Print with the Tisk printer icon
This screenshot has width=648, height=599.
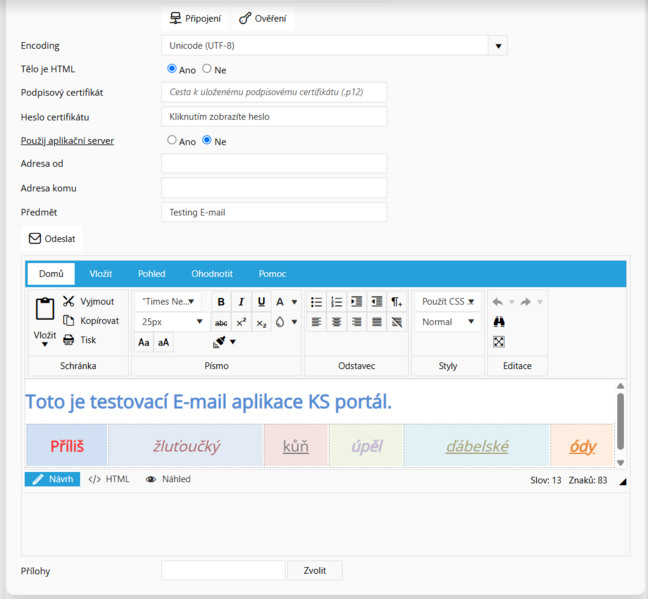[69, 340]
